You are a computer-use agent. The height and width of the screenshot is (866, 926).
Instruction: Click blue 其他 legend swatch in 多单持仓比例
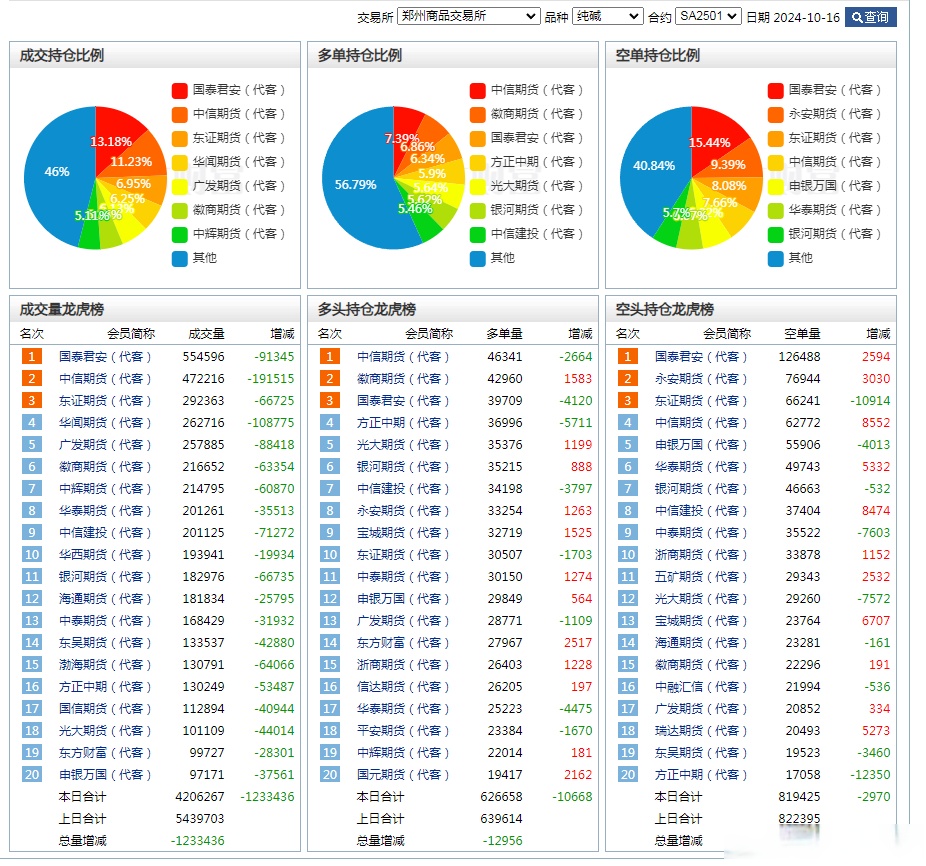click(x=478, y=258)
